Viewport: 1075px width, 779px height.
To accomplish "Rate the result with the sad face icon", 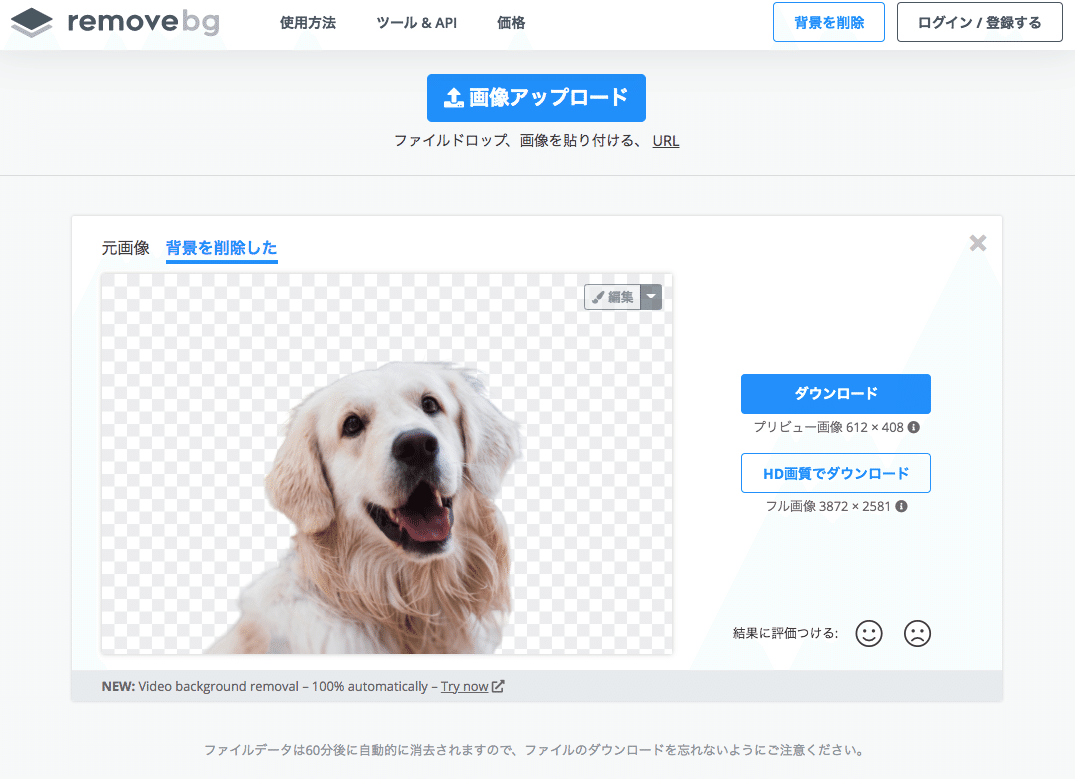I will pos(917,633).
